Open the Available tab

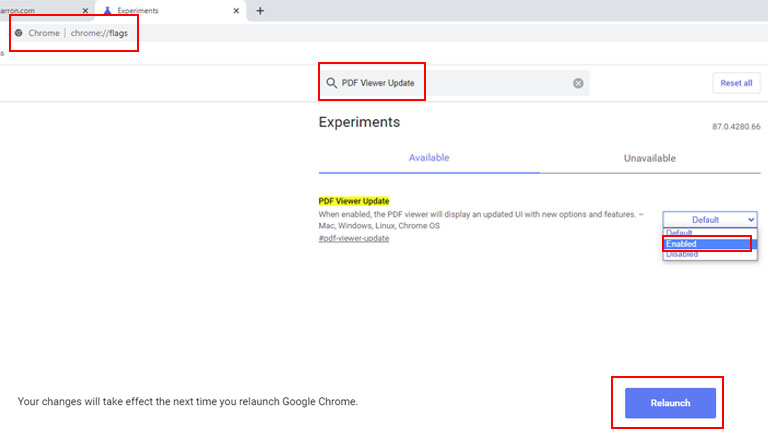pos(429,158)
